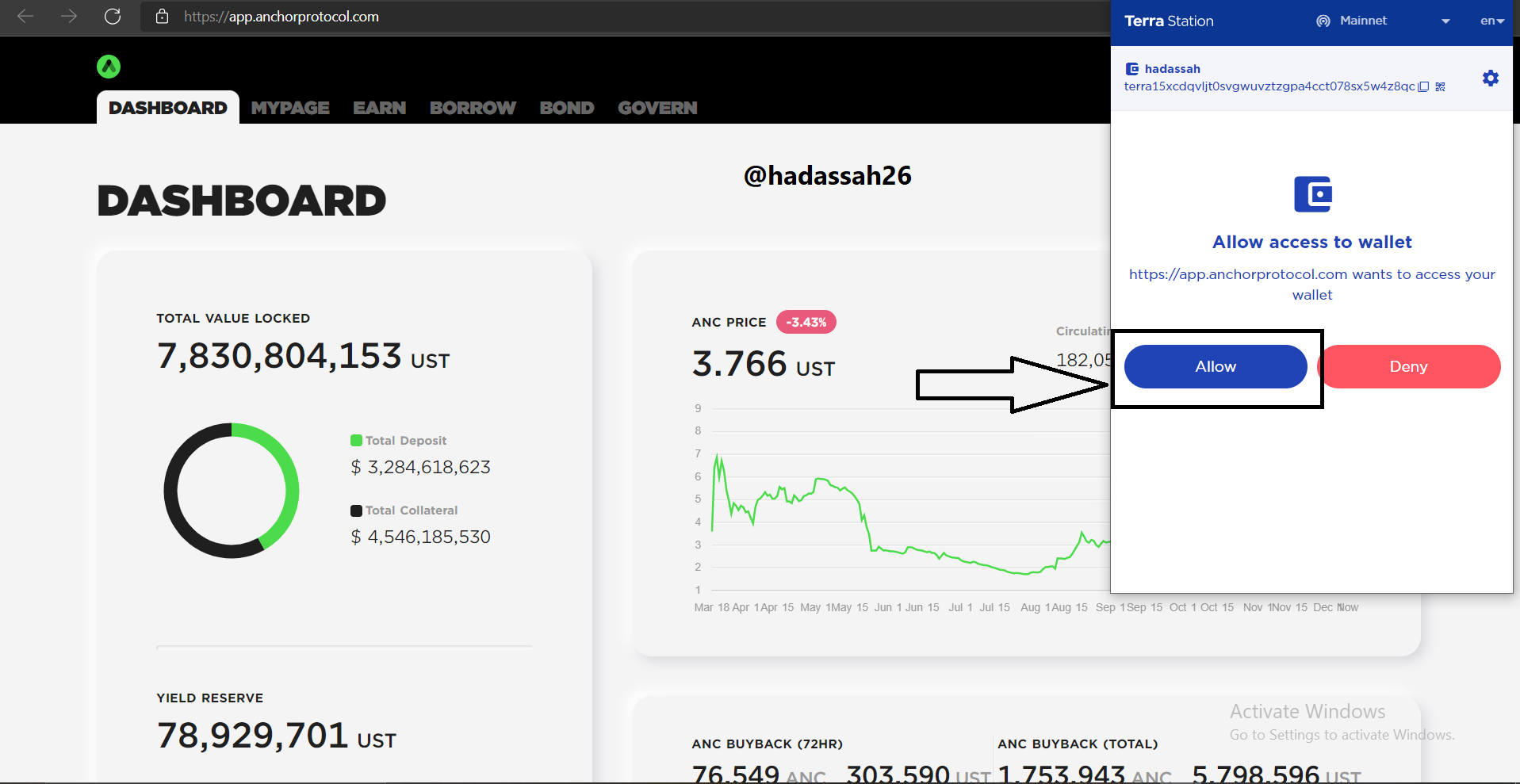Screen dimensions: 1520x784
Task: Open the DASHBOARD tab
Action: [x=168, y=108]
